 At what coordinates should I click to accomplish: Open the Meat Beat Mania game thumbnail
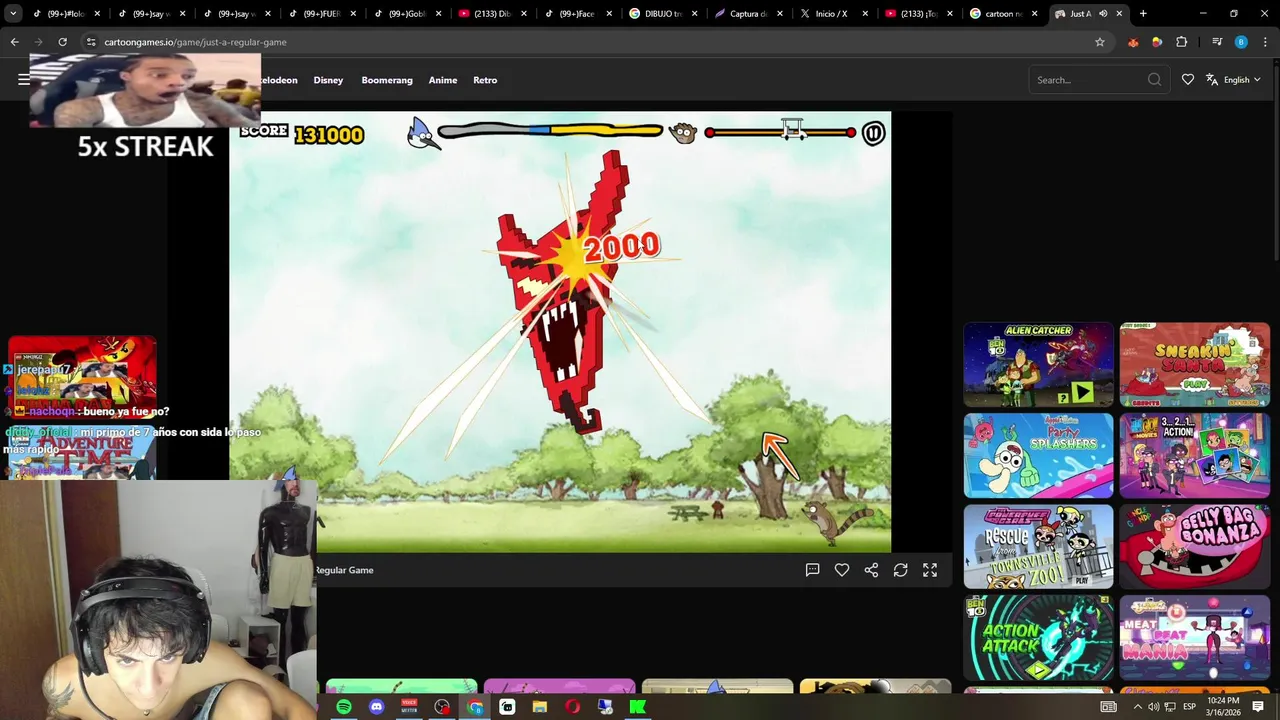1194,637
